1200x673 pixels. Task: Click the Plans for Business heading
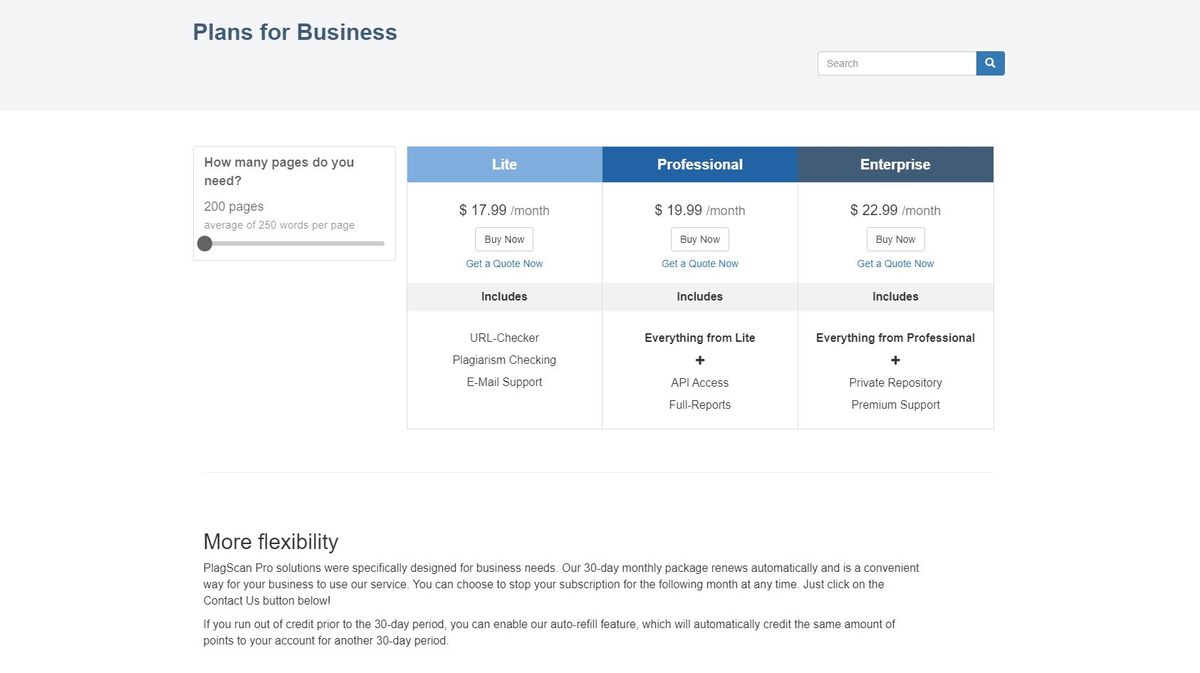pos(295,32)
